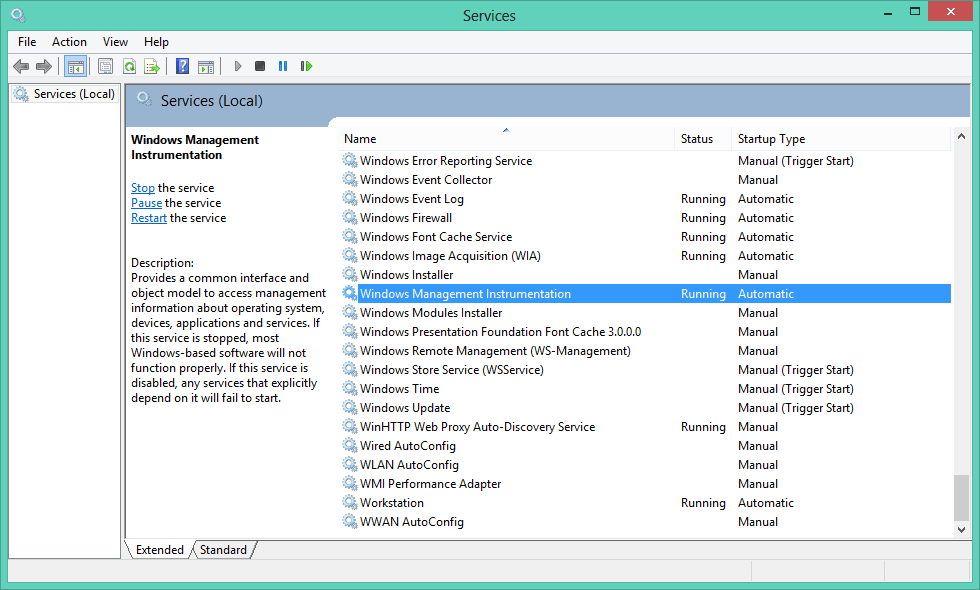
Task: Click the gear icon beside Windows Update
Action: click(350, 408)
